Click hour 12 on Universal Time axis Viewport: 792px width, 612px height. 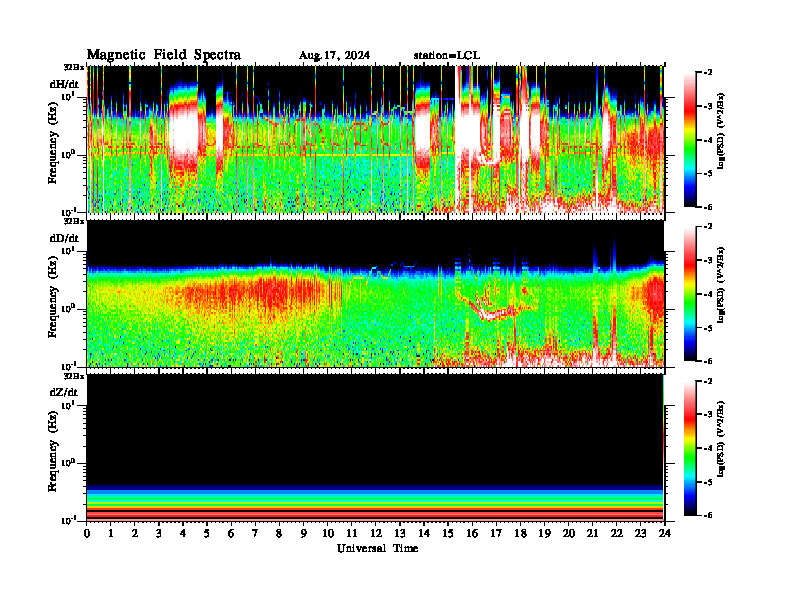pyautogui.click(x=376, y=534)
